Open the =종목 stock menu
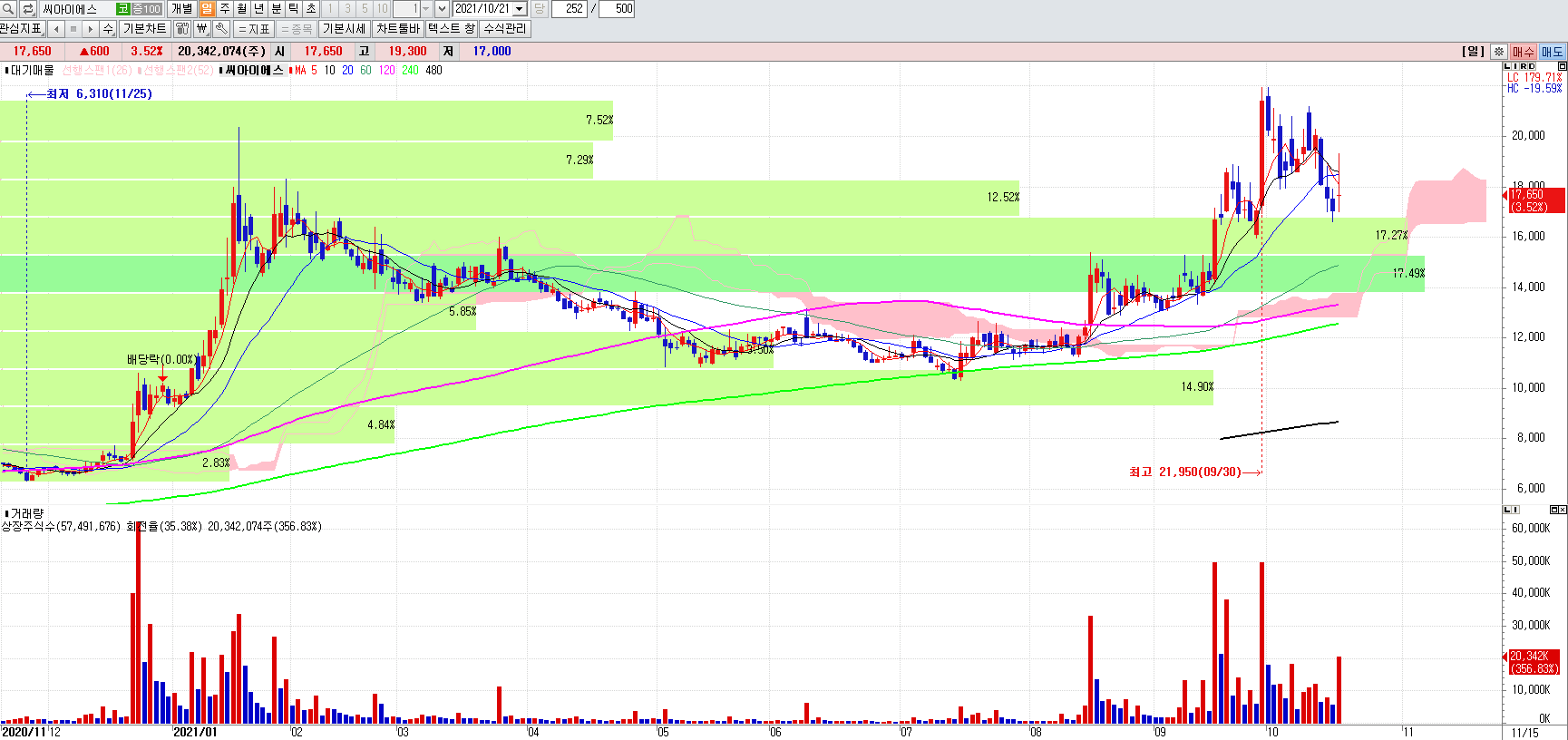This screenshot has width=1568, height=740. point(296,29)
